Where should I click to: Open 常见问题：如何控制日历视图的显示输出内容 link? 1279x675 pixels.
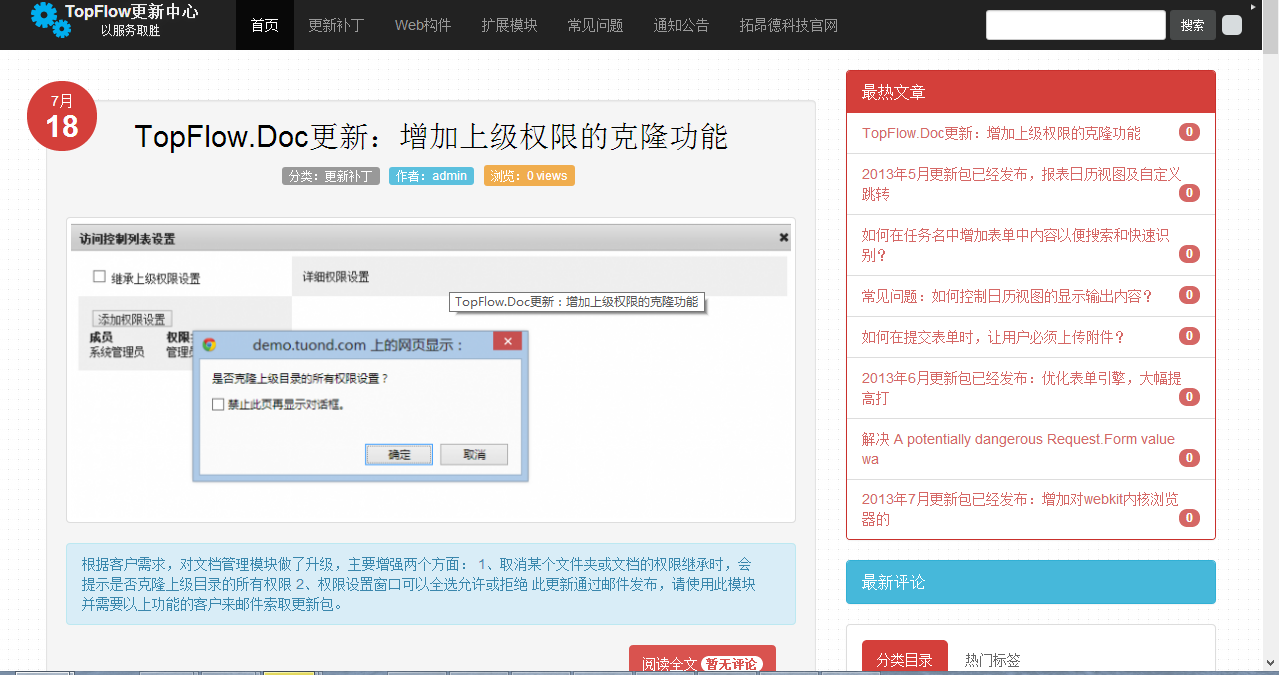point(1008,296)
